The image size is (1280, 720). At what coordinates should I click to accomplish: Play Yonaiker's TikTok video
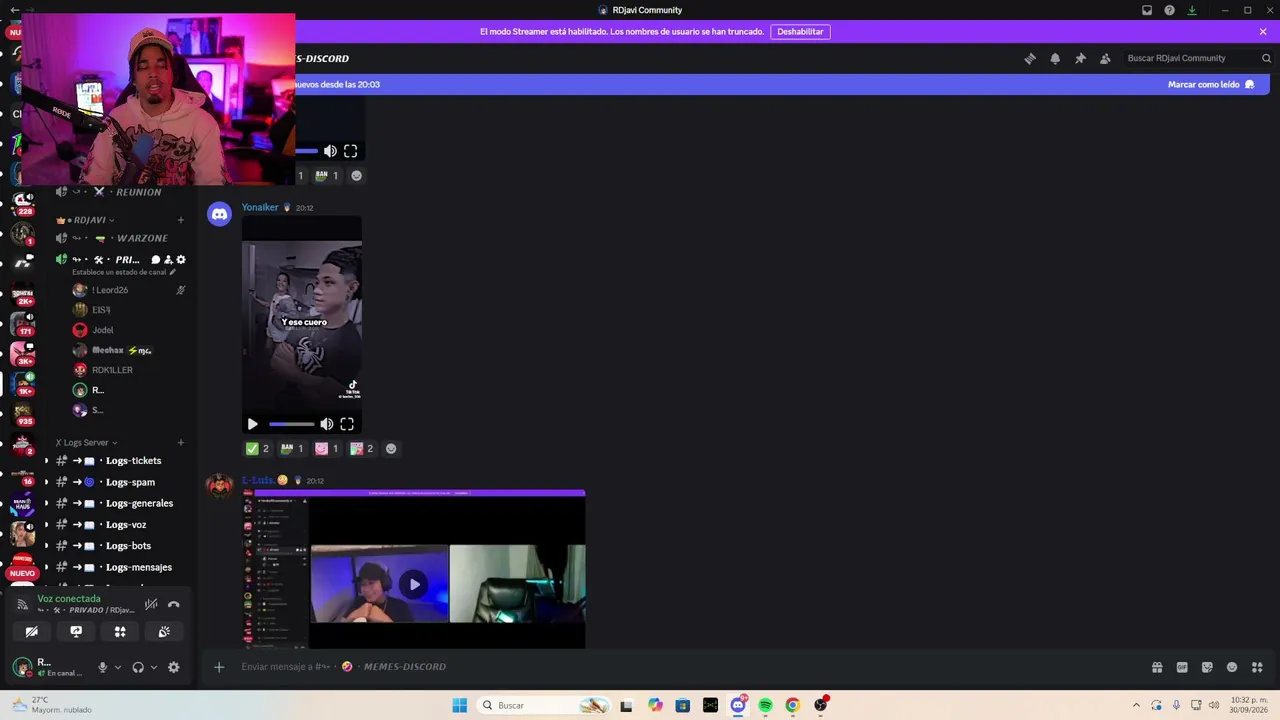pos(252,424)
